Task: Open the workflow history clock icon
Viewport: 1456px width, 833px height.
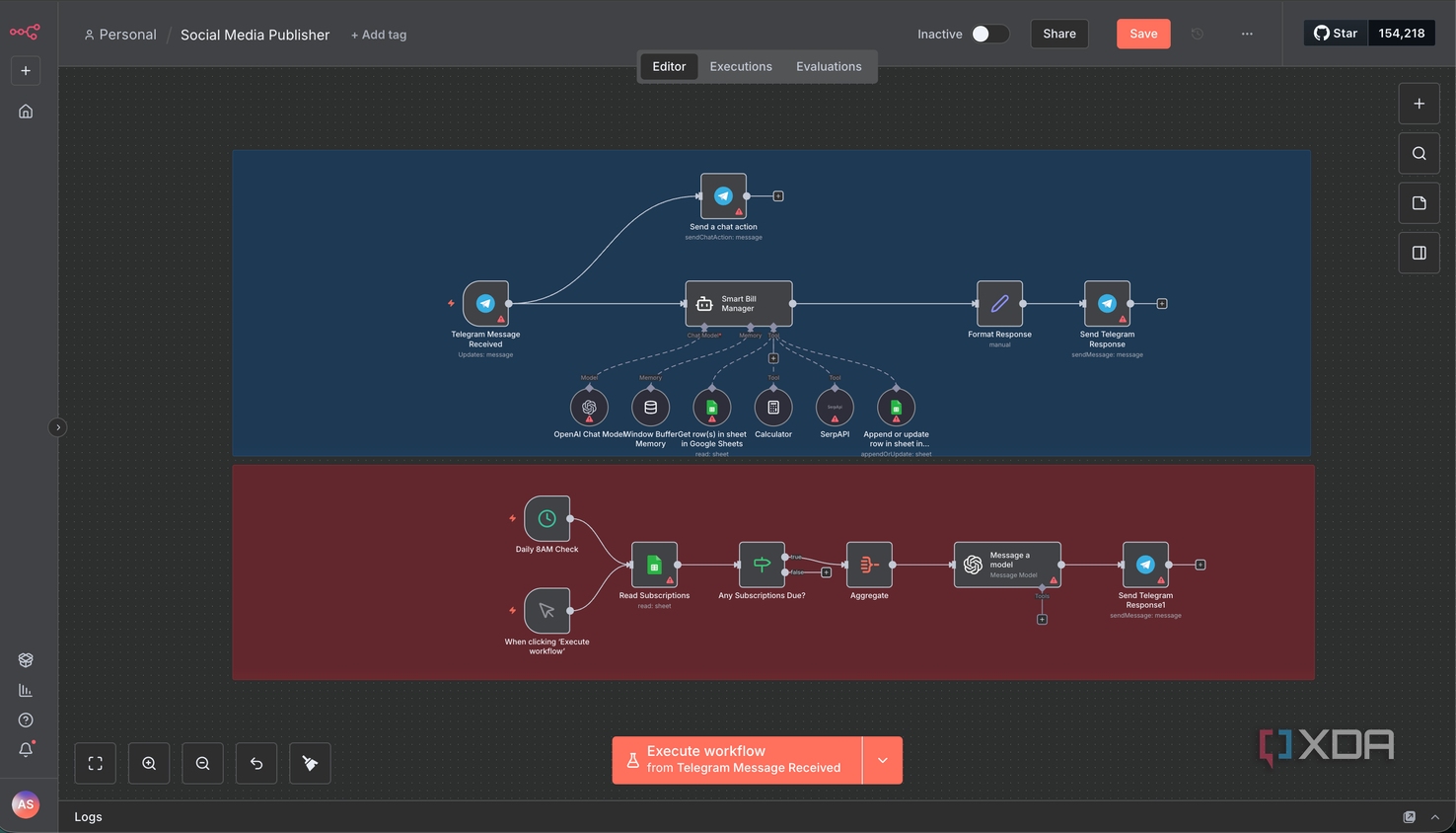Action: (1198, 34)
